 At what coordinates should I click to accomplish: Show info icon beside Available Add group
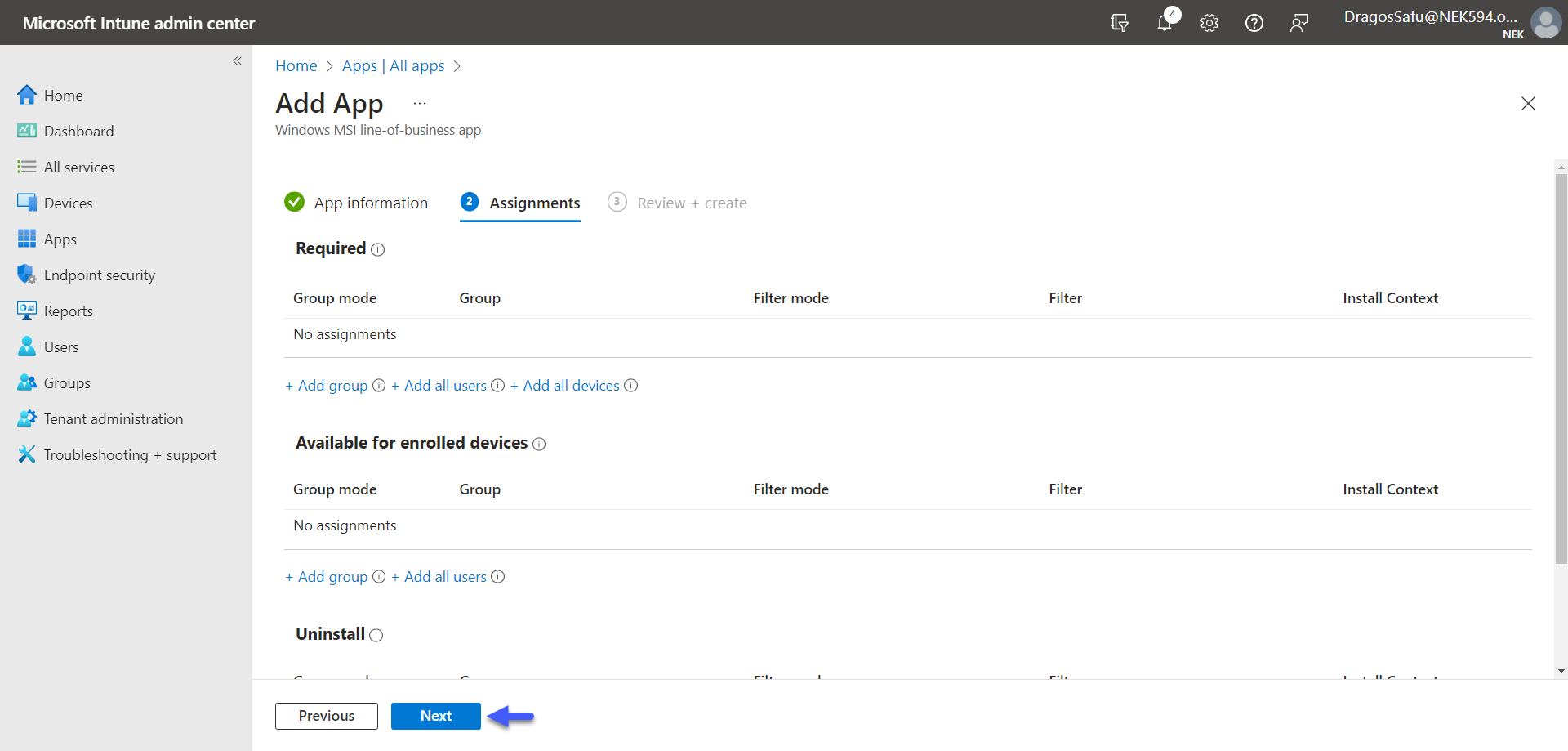pyautogui.click(x=379, y=577)
